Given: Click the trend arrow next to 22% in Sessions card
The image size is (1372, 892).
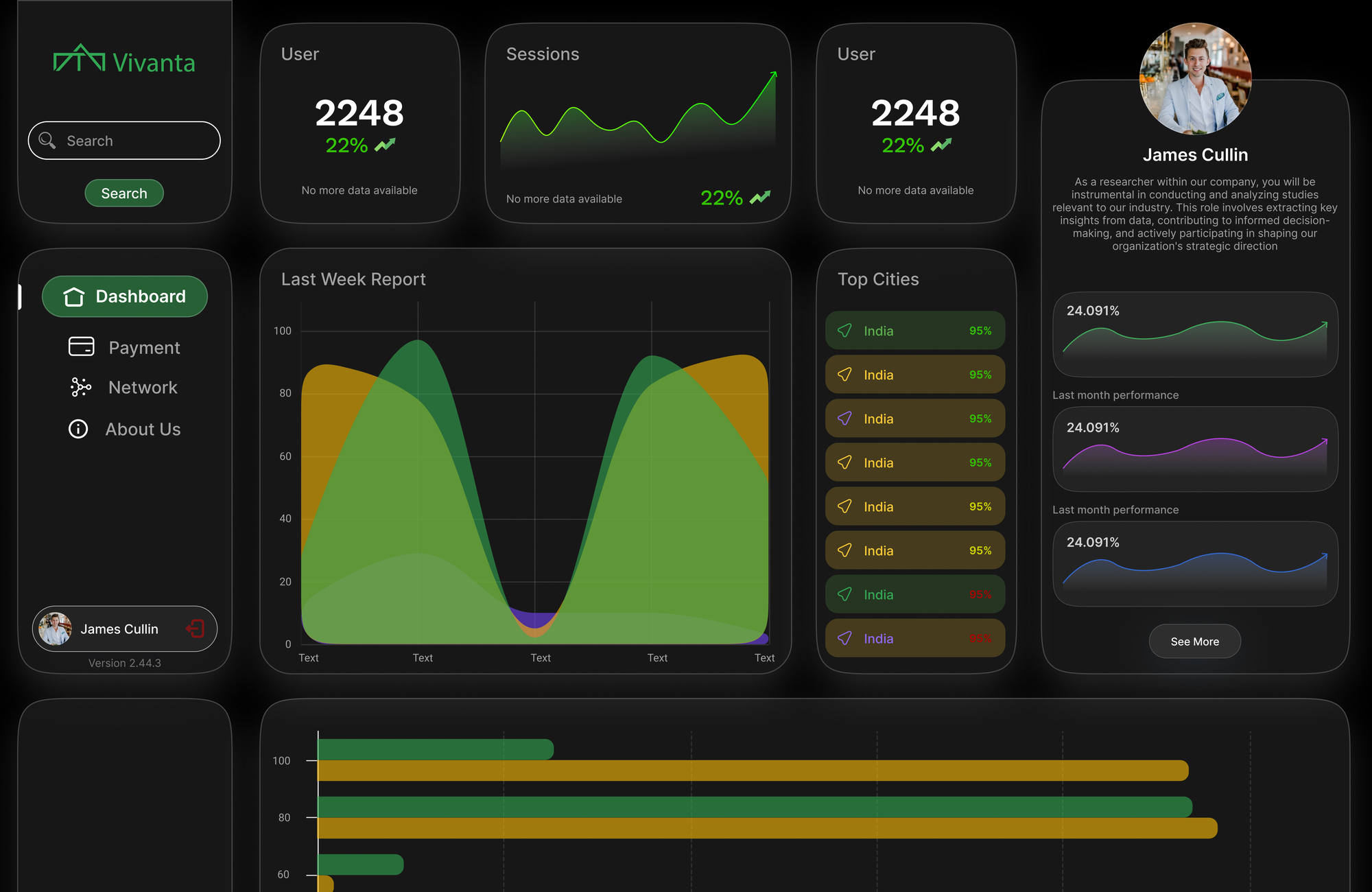Looking at the screenshot, I should point(759,198).
